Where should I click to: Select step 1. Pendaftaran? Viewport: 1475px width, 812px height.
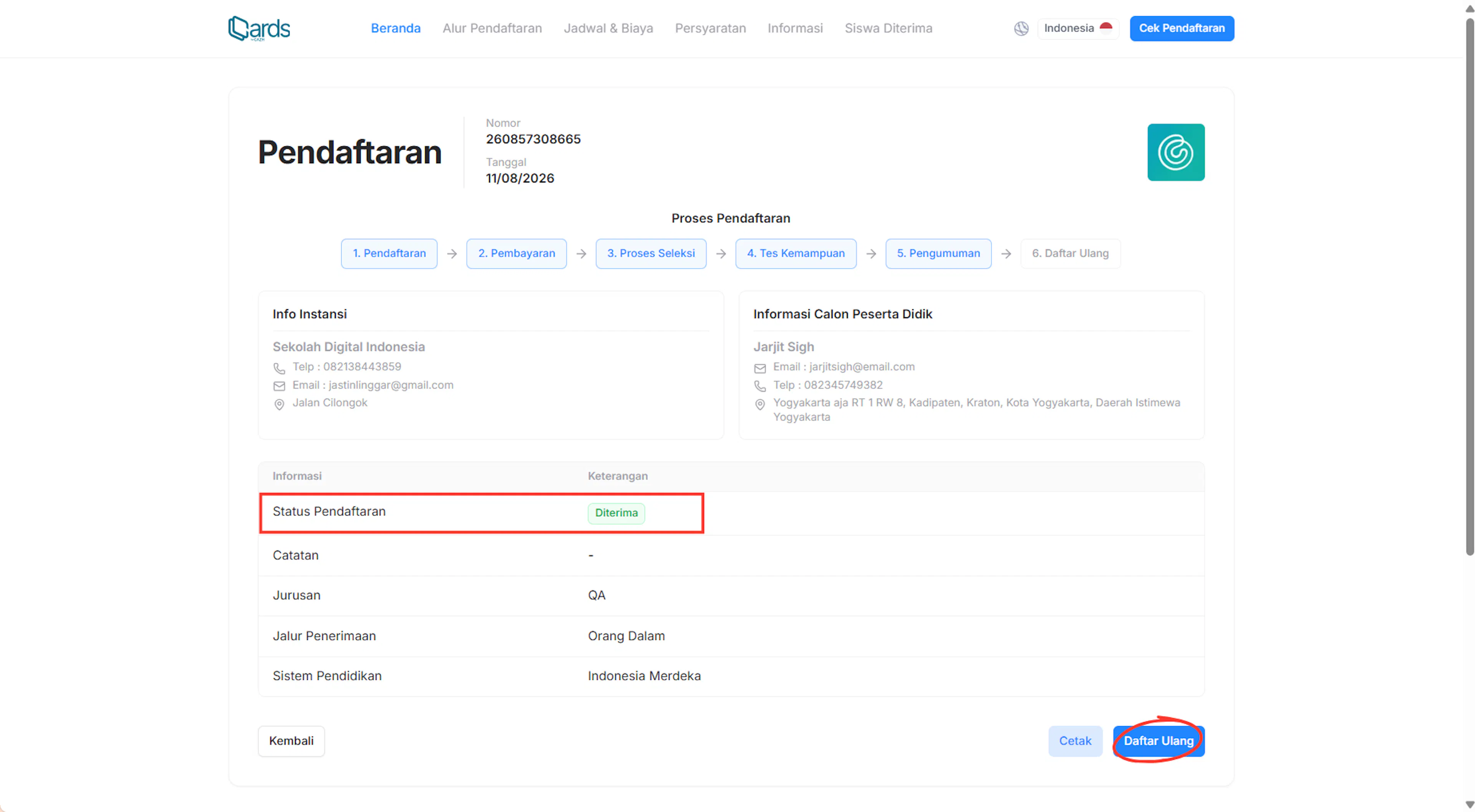(x=389, y=253)
